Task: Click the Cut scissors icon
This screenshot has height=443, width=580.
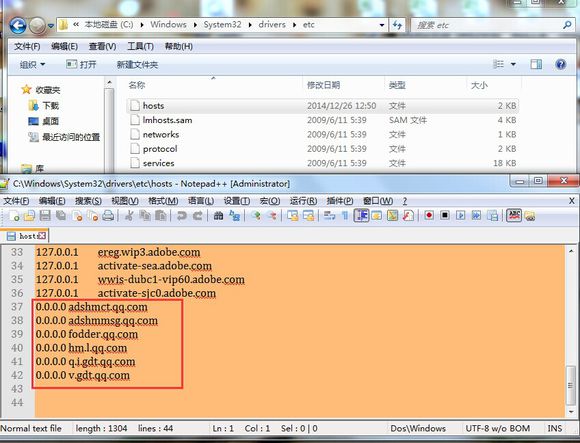Action: coord(129,215)
